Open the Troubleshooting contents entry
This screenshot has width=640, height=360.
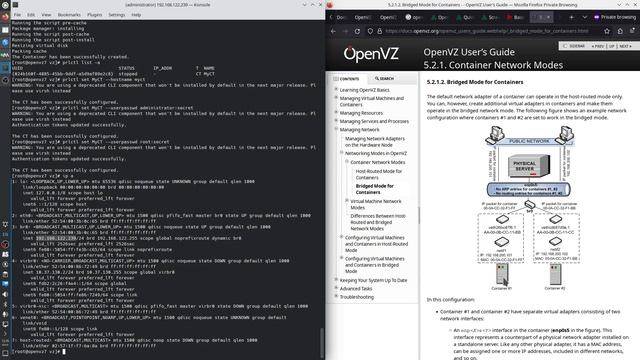pos(357,297)
